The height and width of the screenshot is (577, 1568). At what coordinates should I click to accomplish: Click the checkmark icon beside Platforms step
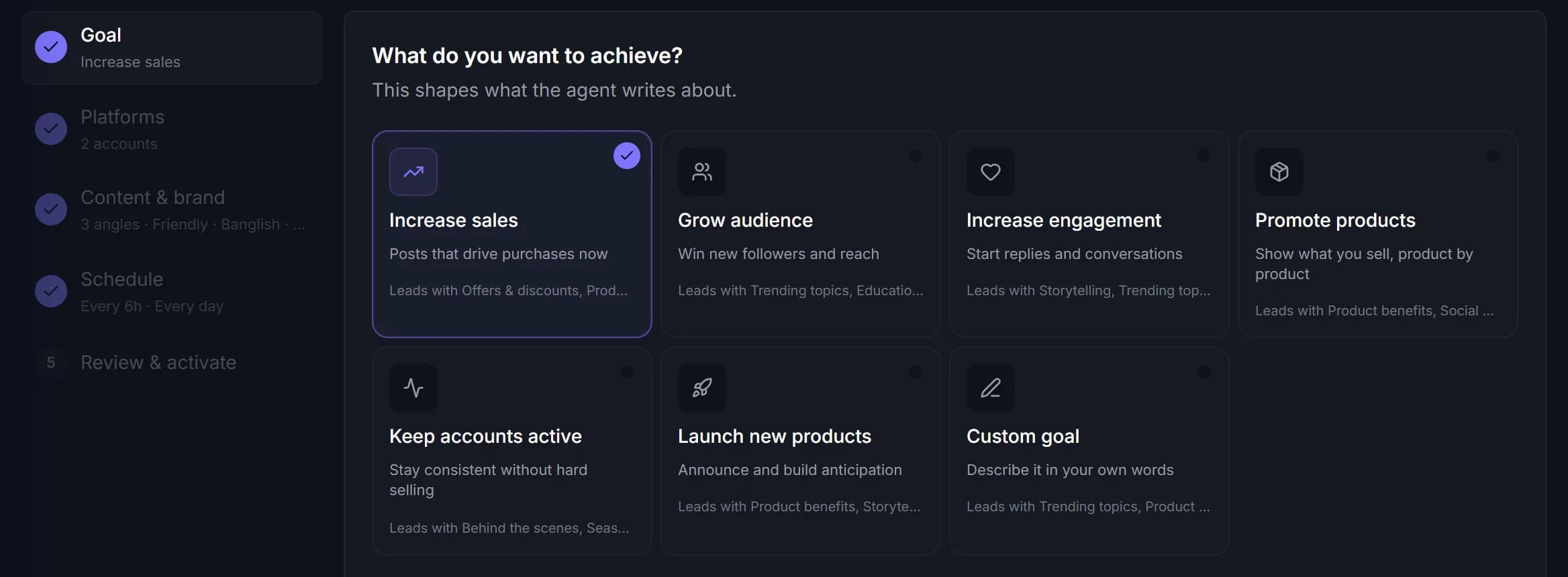coord(51,129)
